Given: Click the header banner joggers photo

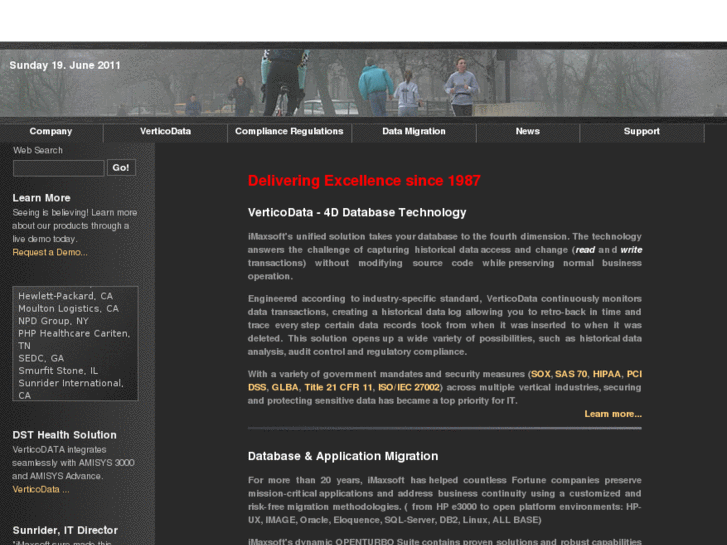Looking at the screenshot, I should click(364, 83).
